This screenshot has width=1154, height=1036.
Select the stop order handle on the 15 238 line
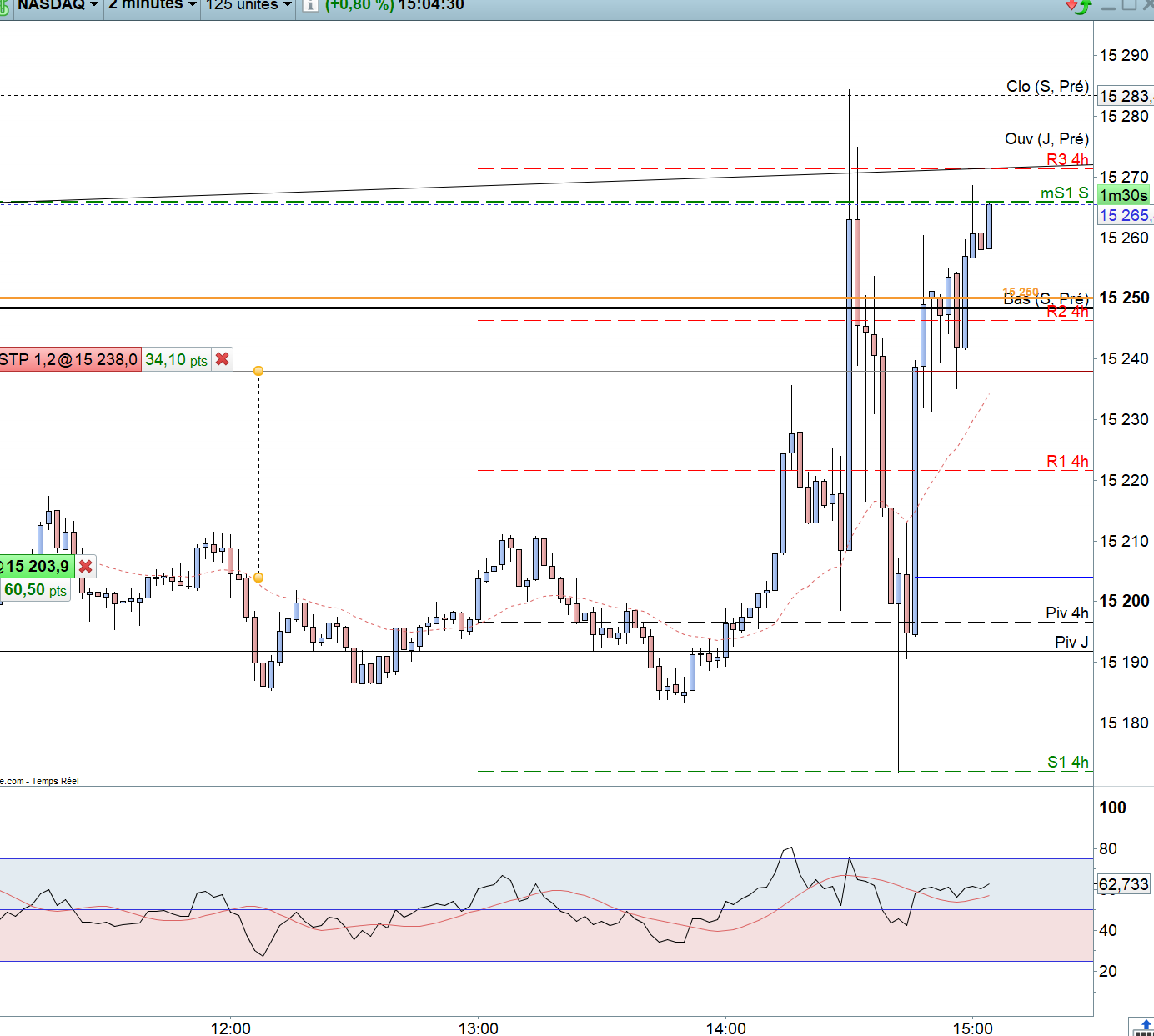[x=258, y=371]
